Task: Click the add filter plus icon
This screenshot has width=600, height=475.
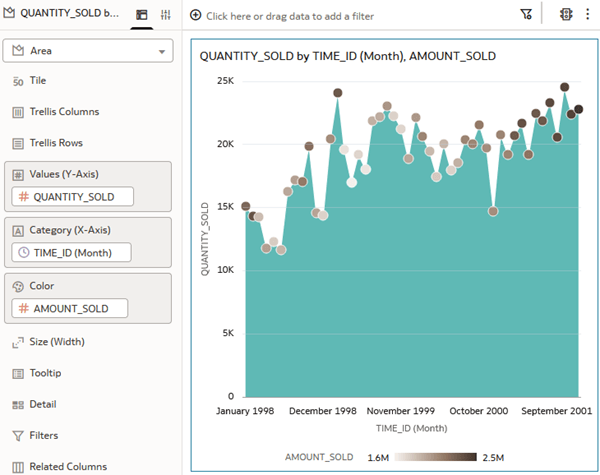Action: click(196, 15)
